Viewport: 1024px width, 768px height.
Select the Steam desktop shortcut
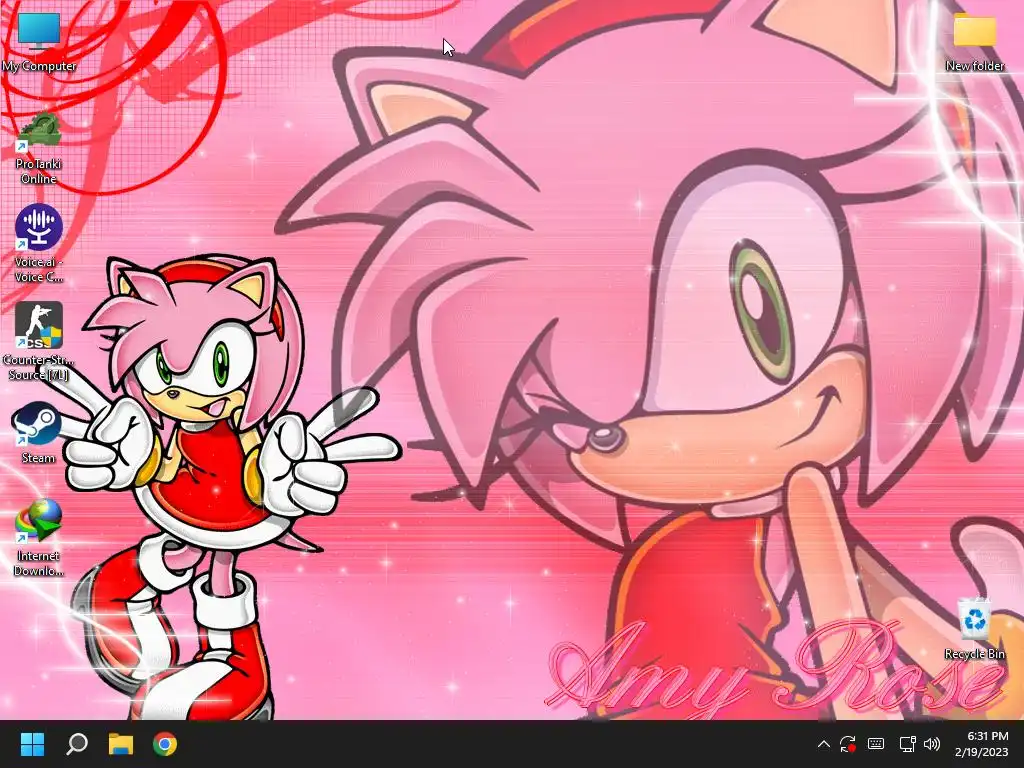[38, 433]
